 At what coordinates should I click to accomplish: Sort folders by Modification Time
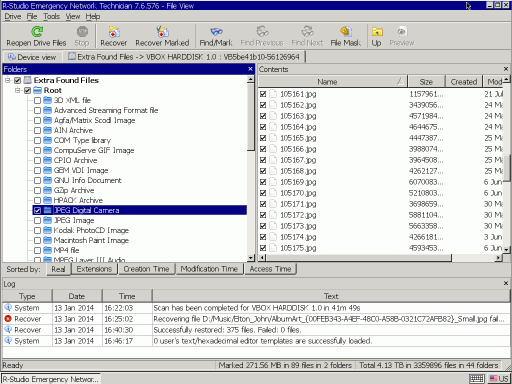(209, 269)
